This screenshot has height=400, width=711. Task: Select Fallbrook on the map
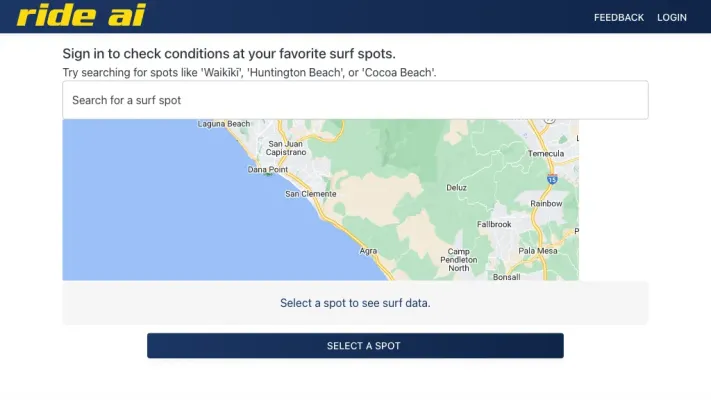pos(494,224)
